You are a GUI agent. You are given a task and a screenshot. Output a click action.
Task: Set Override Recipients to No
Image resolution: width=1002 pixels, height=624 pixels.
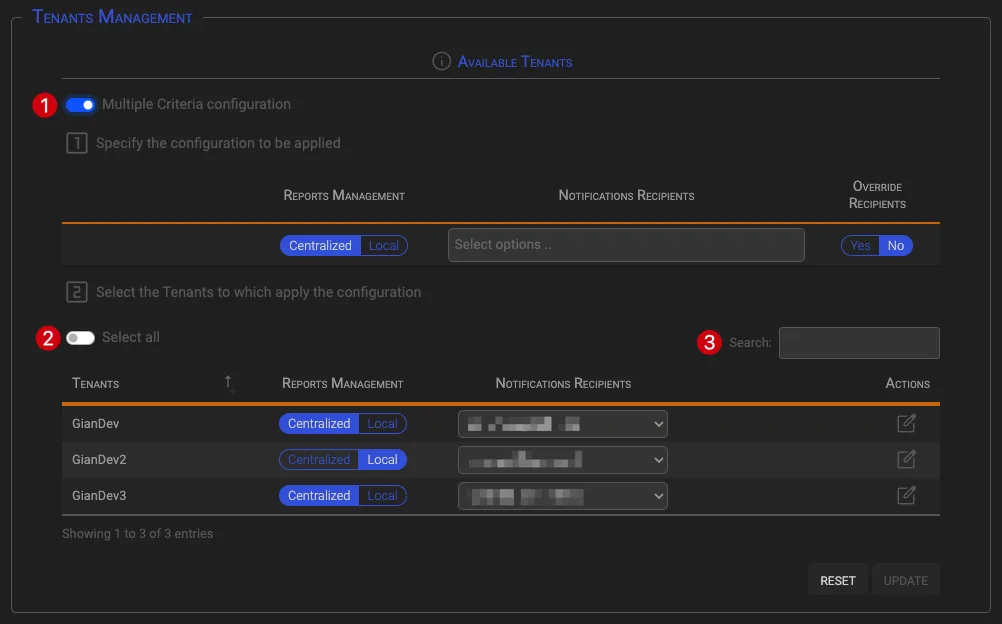click(895, 246)
